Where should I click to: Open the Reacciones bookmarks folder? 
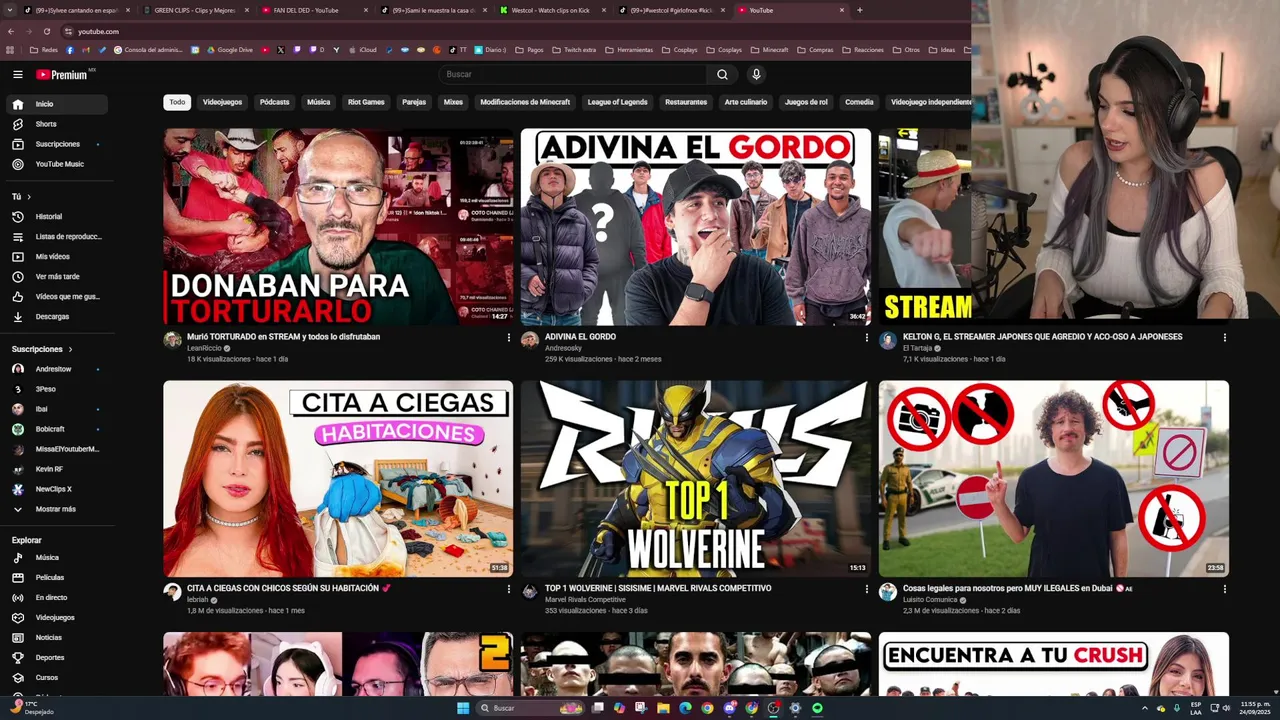(862, 50)
